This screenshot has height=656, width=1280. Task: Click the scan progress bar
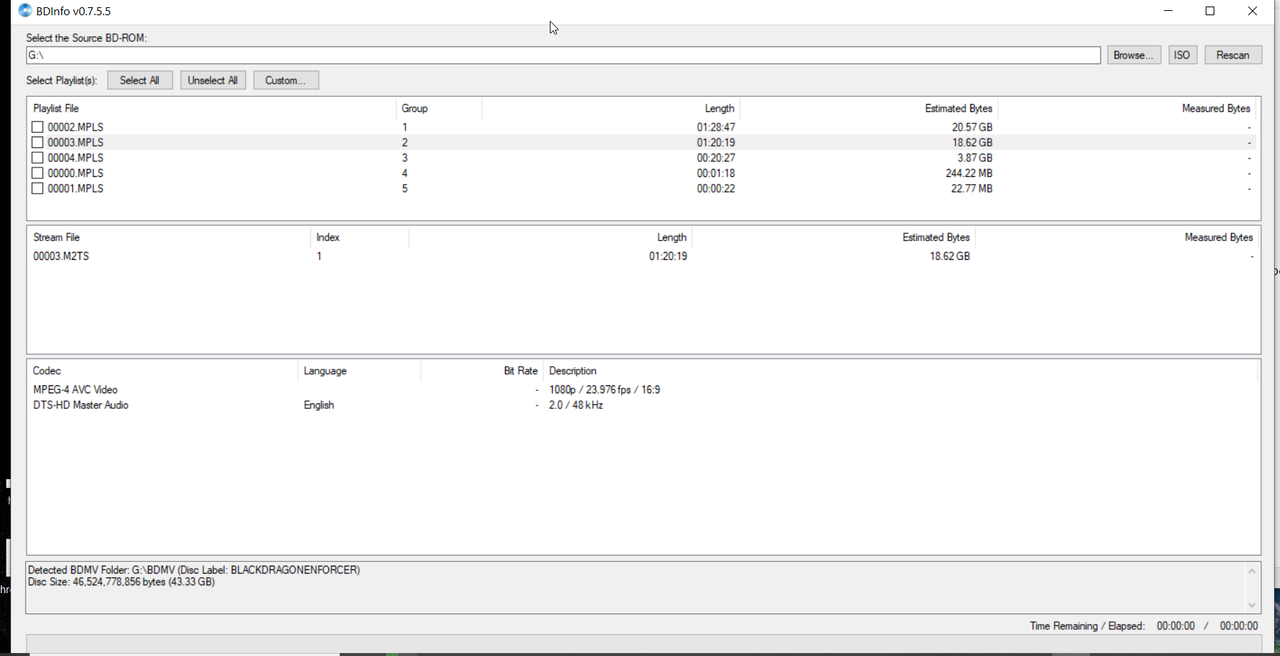coord(643,644)
